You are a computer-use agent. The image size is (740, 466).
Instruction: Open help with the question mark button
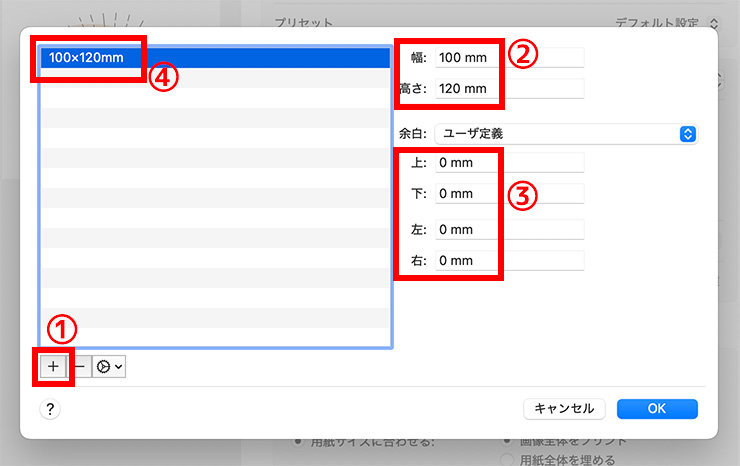click(50, 408)
